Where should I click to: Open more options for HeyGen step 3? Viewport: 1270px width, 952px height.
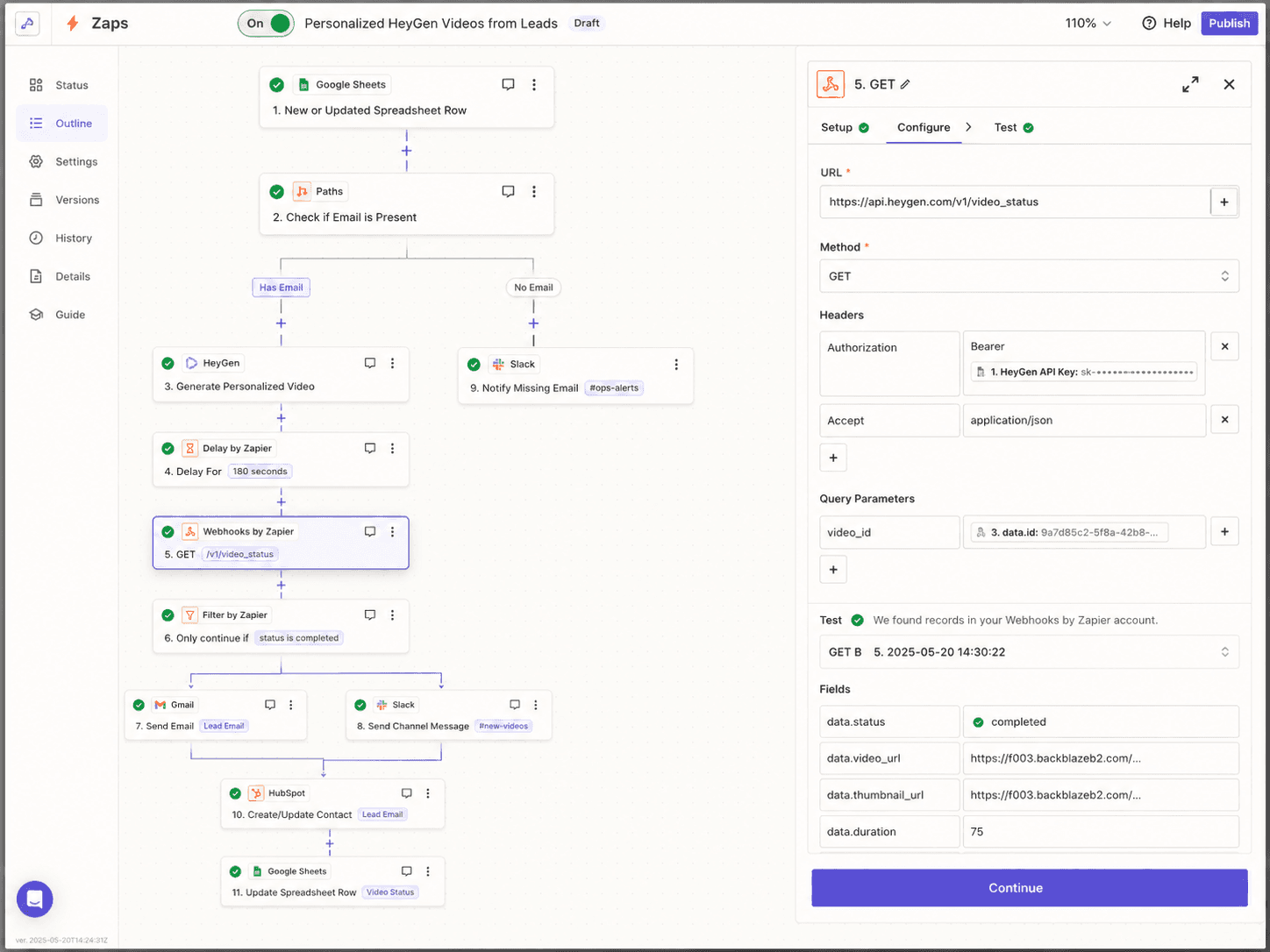[393, 363]
